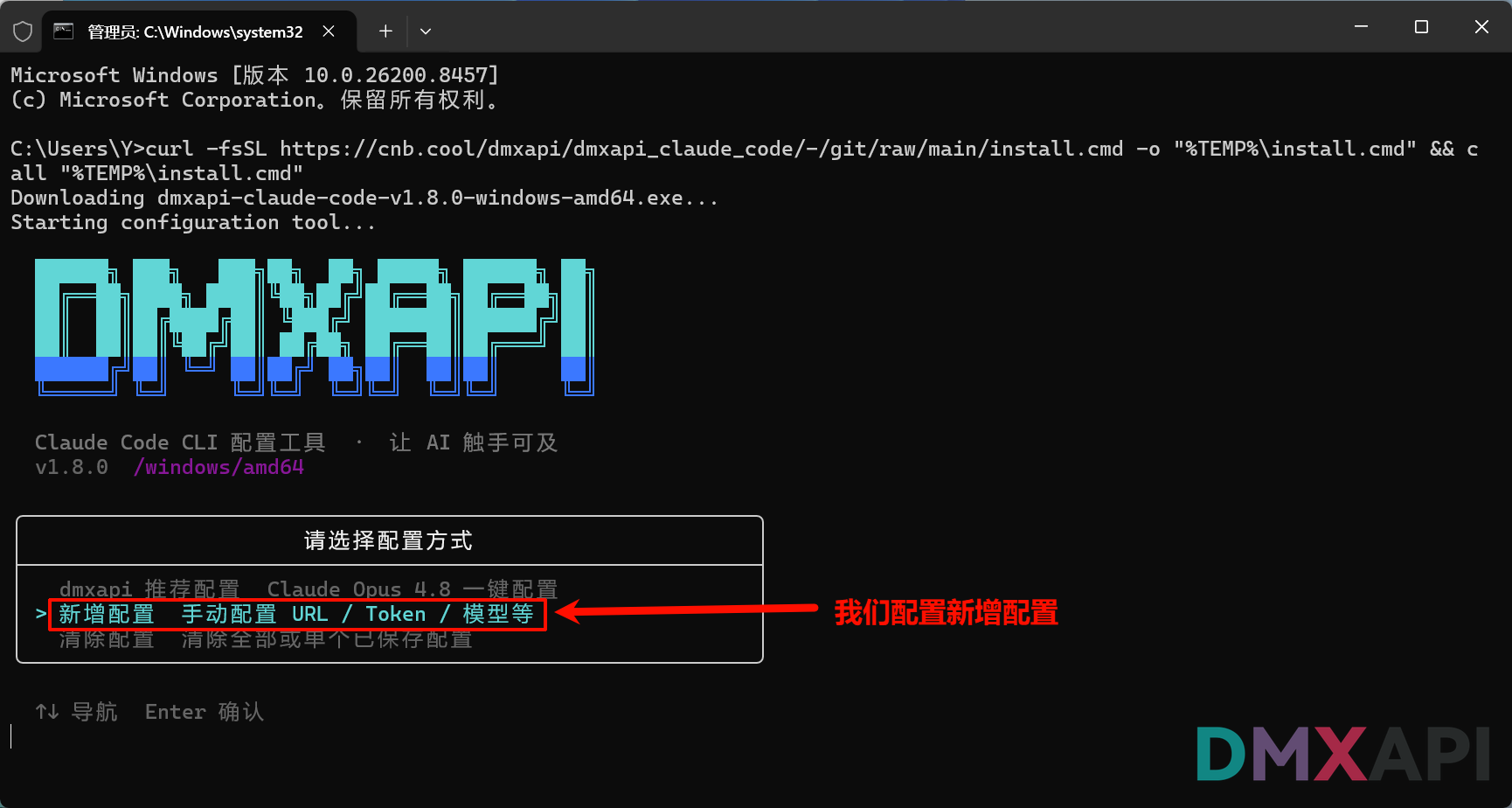Close the 管理员 C:\Windows\system32 tab
1512x808 pixels.
[329, 31]
